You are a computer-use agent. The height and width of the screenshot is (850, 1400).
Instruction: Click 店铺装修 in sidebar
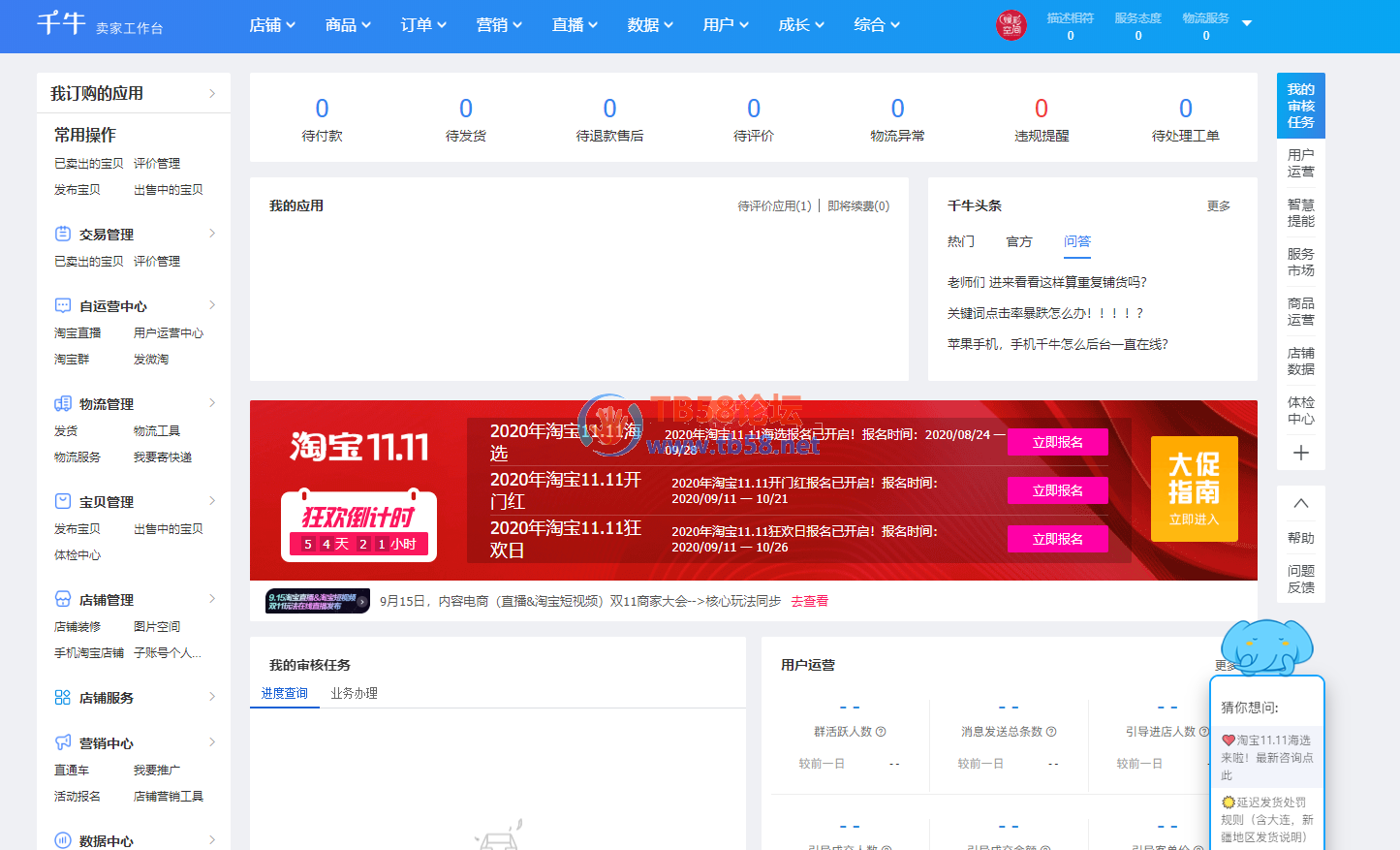[78, 626]
